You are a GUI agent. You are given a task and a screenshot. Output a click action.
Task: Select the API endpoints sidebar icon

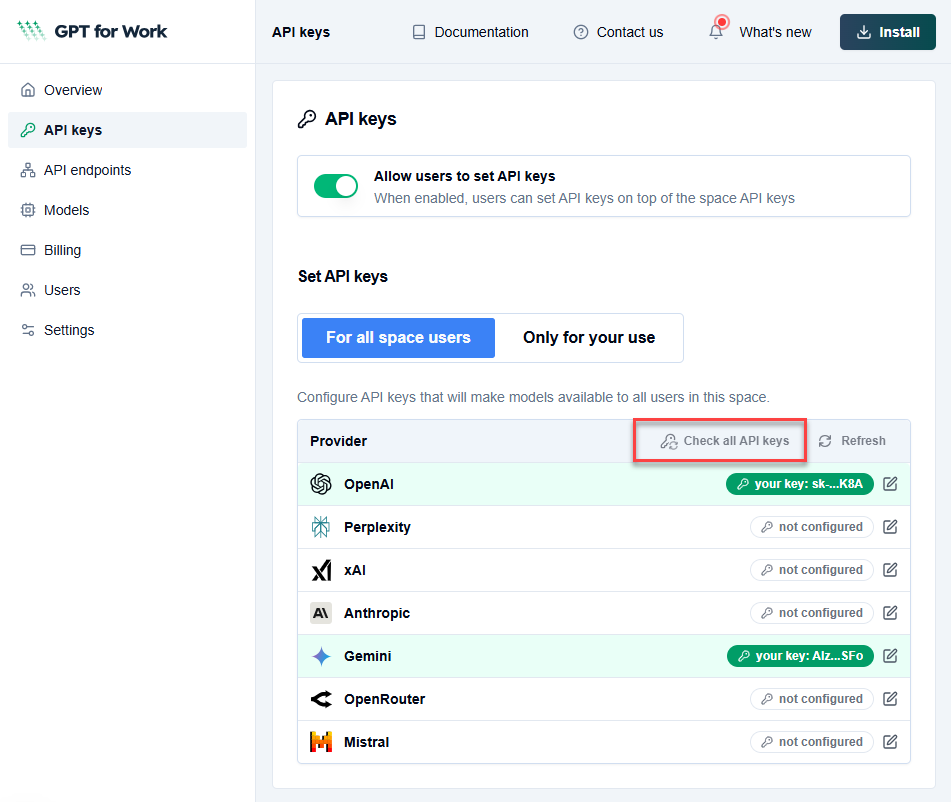[28, 170]
